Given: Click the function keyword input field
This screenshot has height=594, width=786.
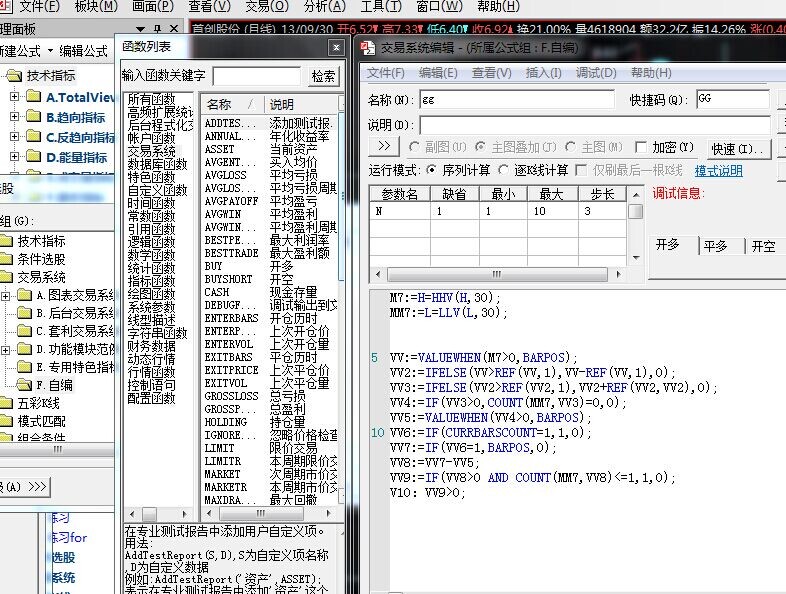Looking at the screenshot, I should click(257, 77).
